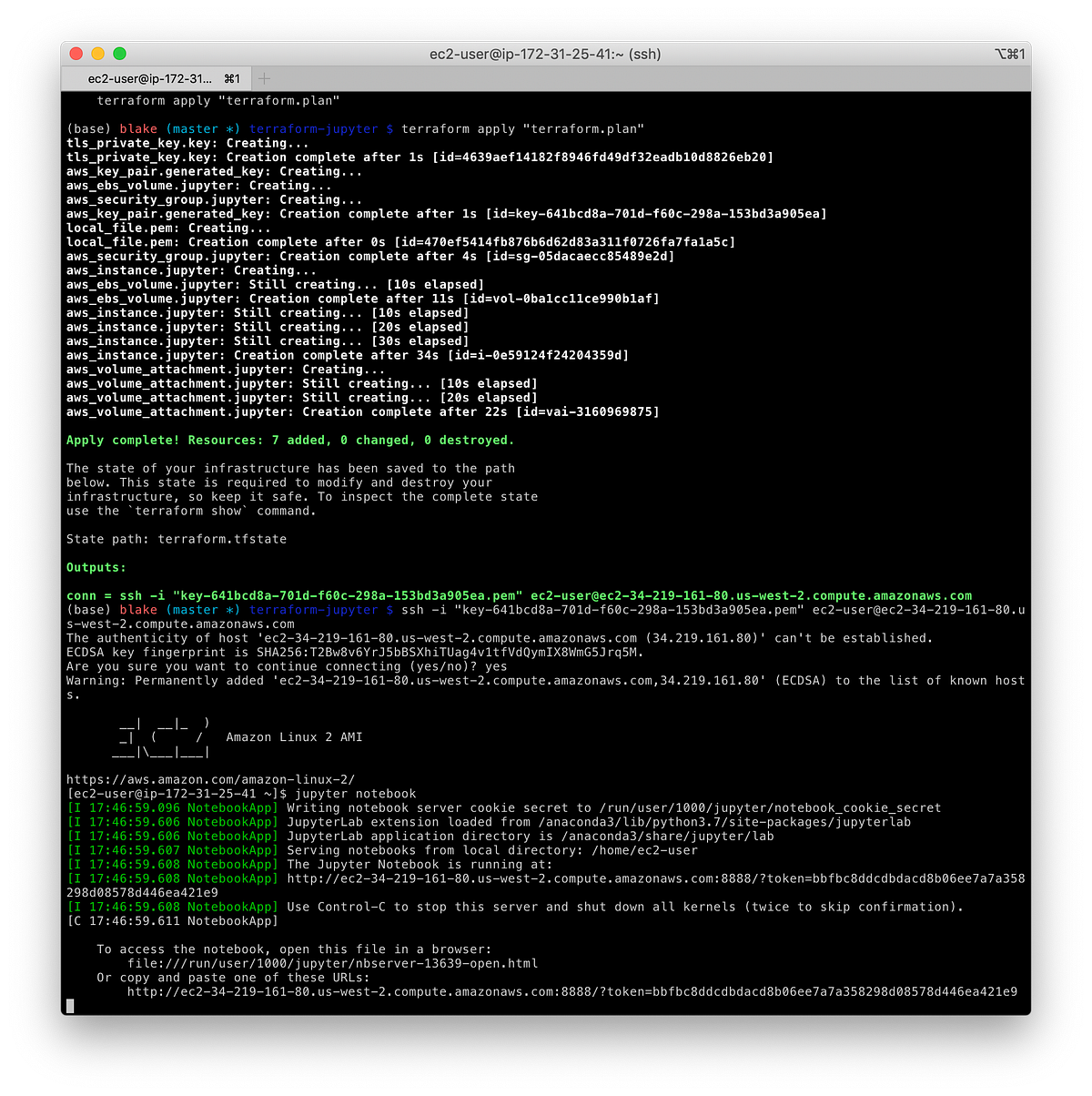The height and width of the screenshot is (1096, 1092).
Task: Click the https://aws.amazon.com/amazon-linux-2/ URL
Action: tap(210, 779)
